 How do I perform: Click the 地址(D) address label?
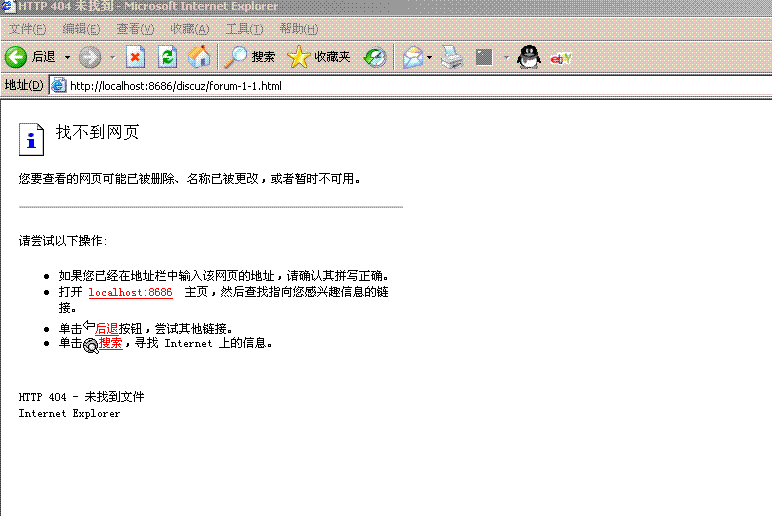point(24,85)
